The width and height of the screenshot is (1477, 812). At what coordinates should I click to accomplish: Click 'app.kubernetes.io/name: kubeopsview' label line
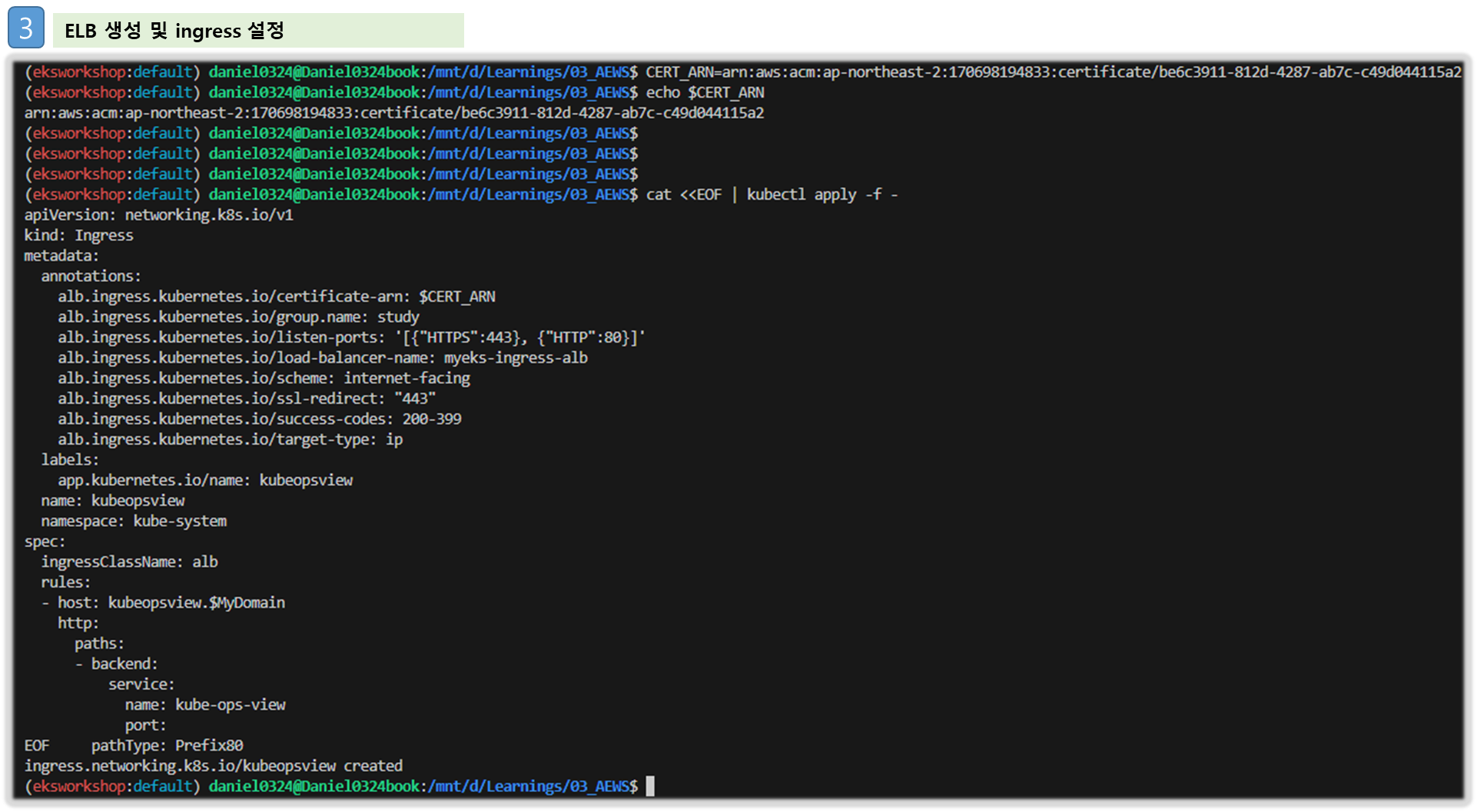click(205, 480)
